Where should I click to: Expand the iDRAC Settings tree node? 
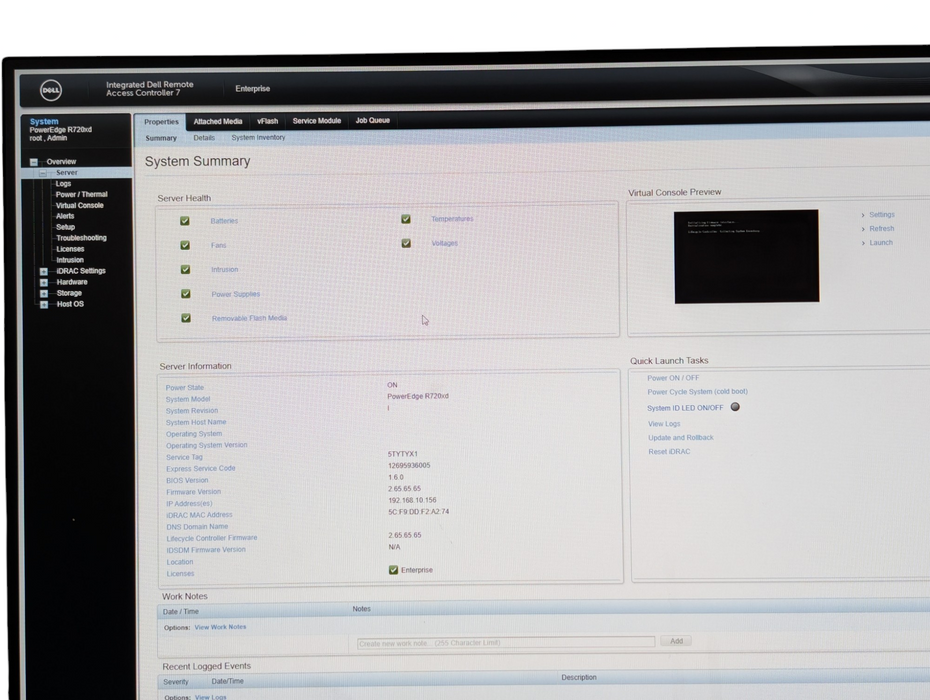coord(43,271)
